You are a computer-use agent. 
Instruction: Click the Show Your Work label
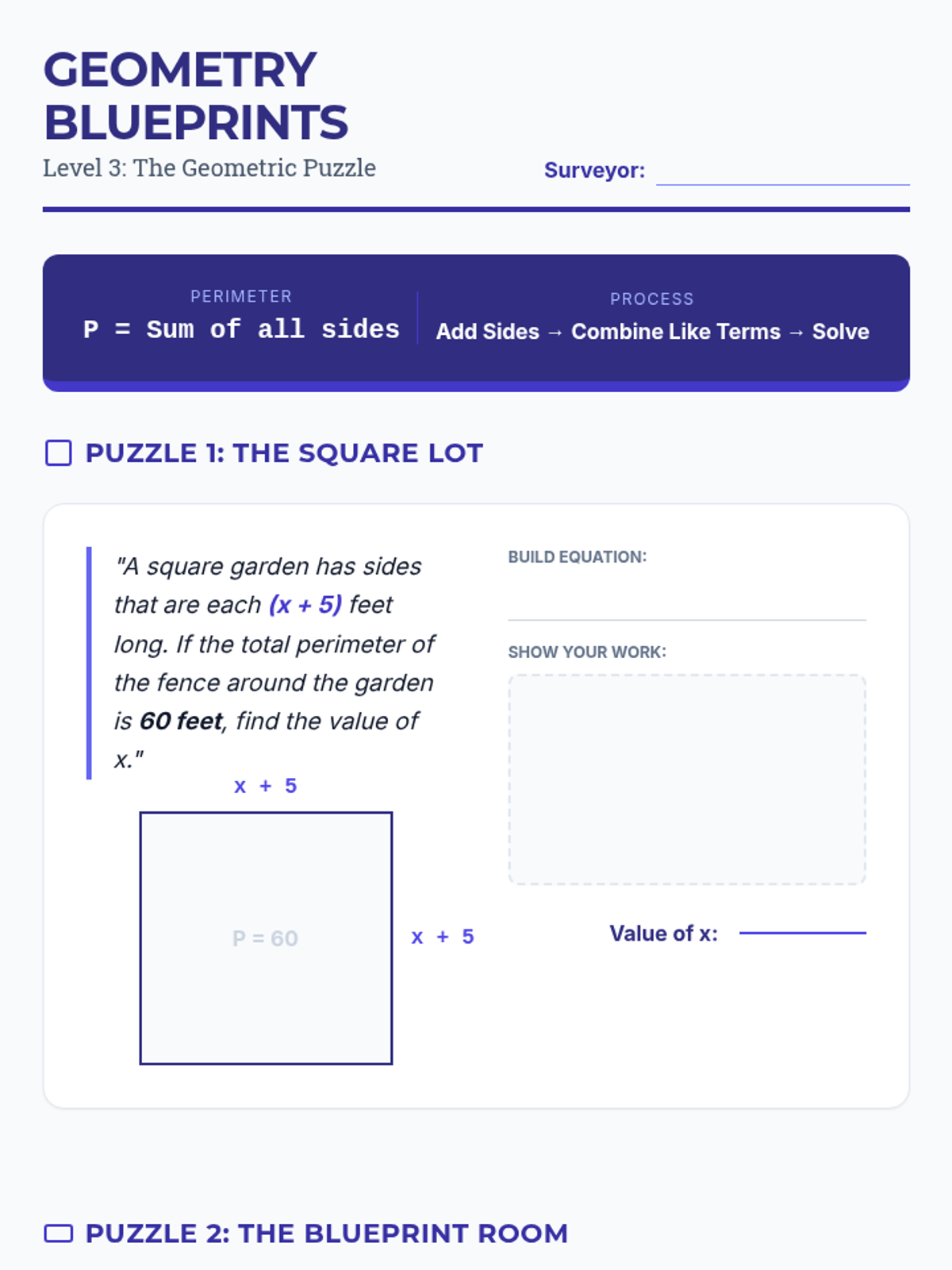pyautogui.click(x=587, y=652)
